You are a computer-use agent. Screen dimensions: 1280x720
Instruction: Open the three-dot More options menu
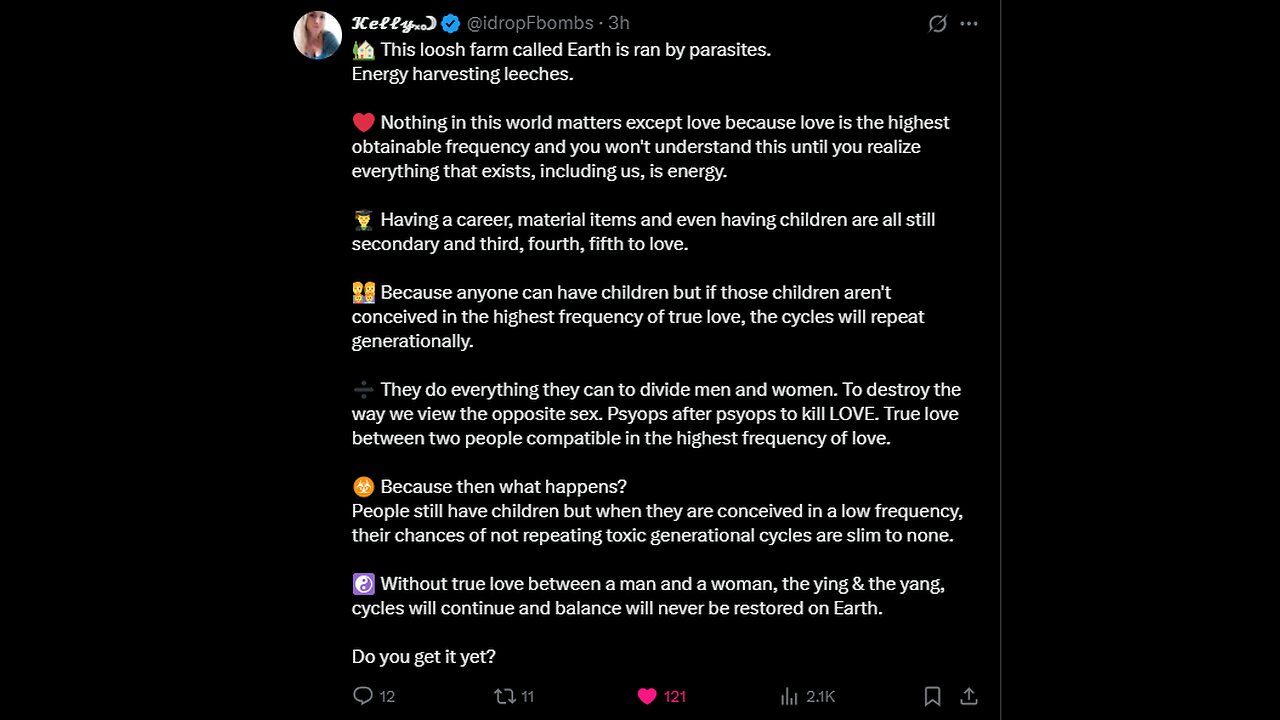[969, 23]
